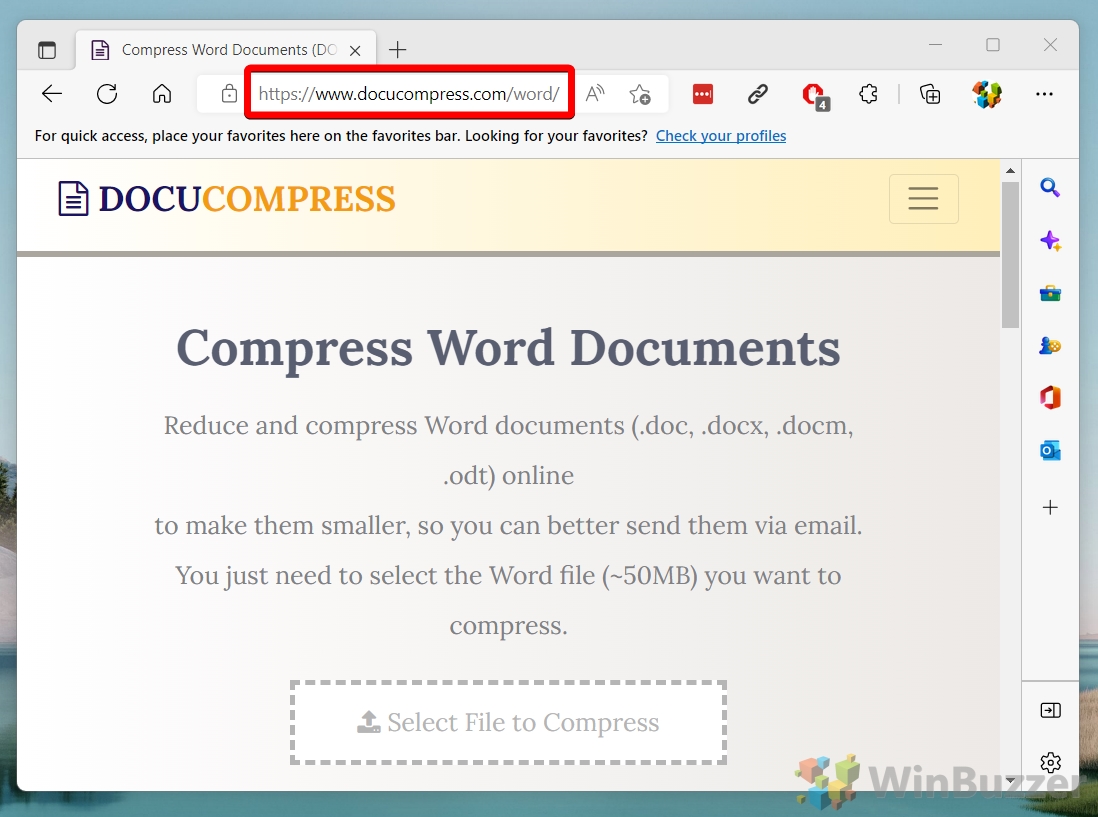Open the red ad blocker extension
Viewport: 1098px width, 817px height.
814,95
